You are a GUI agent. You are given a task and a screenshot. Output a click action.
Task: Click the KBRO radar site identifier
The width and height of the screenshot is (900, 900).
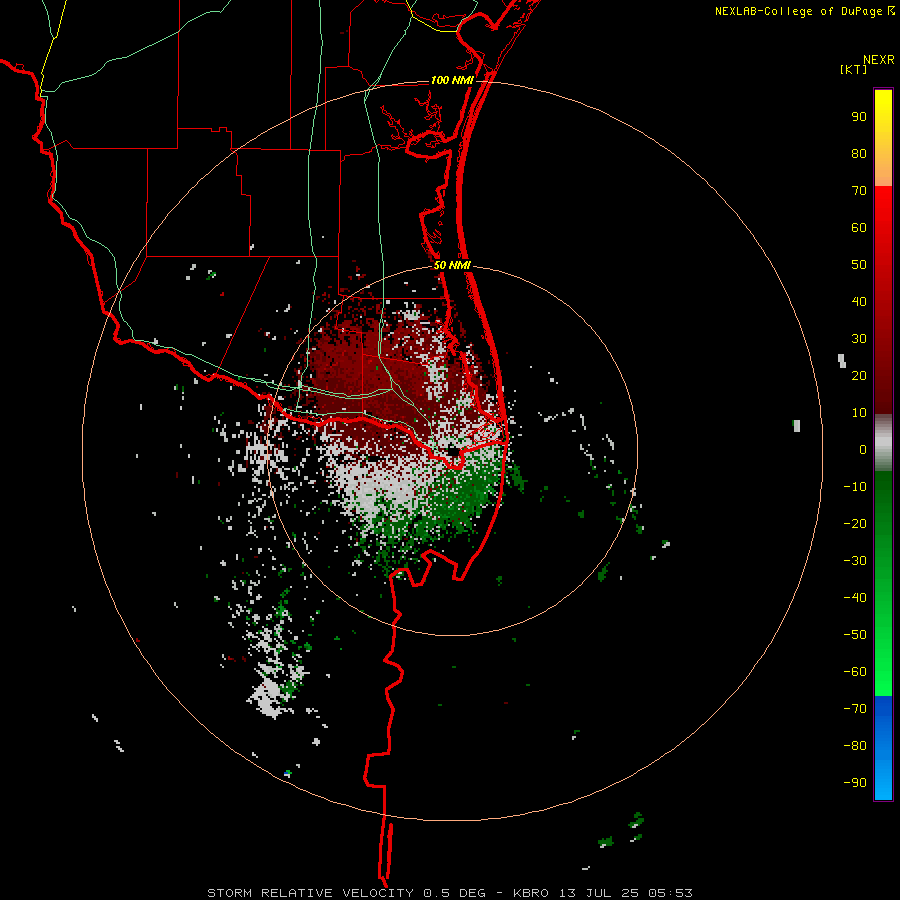[x=530, y=893]
